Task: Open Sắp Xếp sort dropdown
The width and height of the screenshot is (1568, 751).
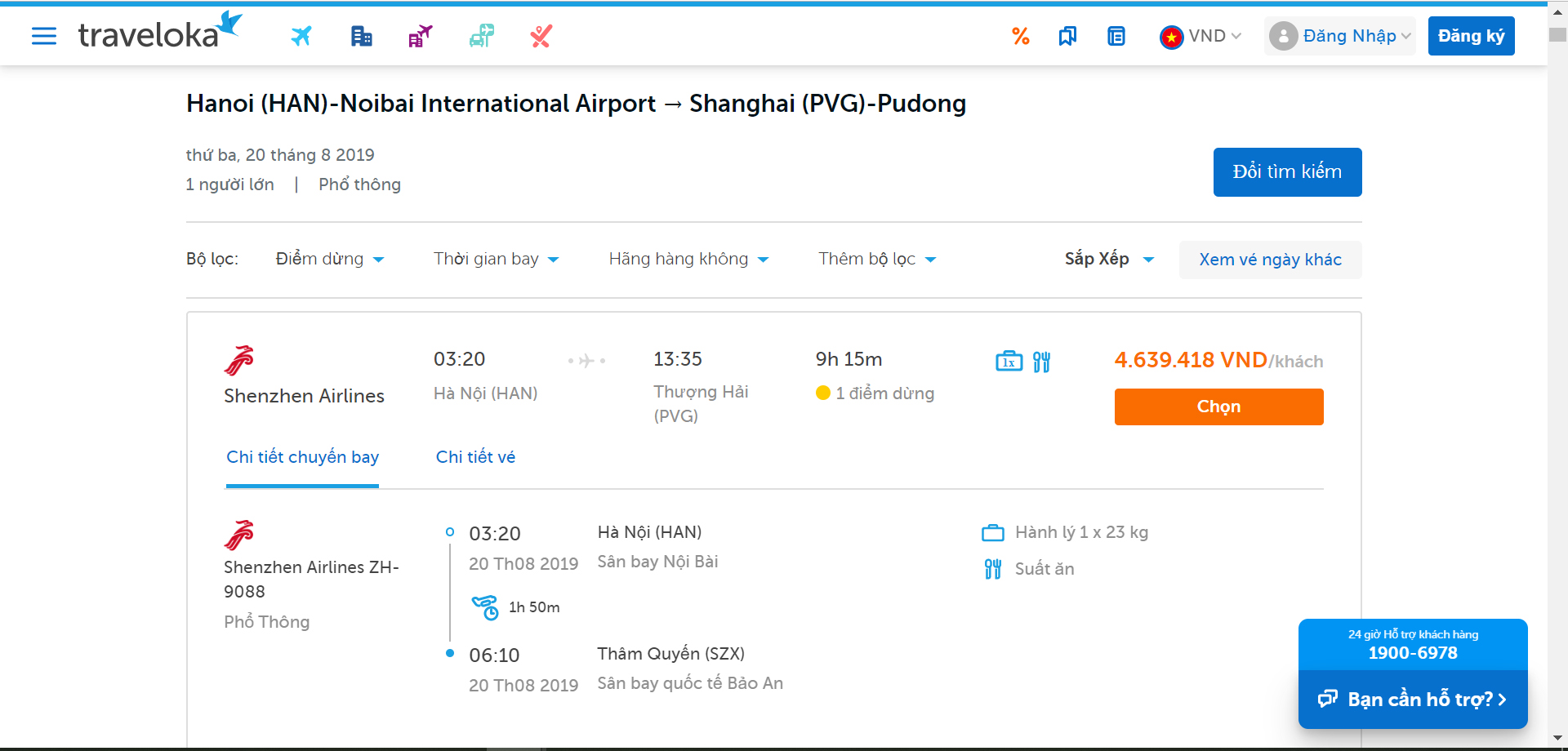Action: [1109, 259]
